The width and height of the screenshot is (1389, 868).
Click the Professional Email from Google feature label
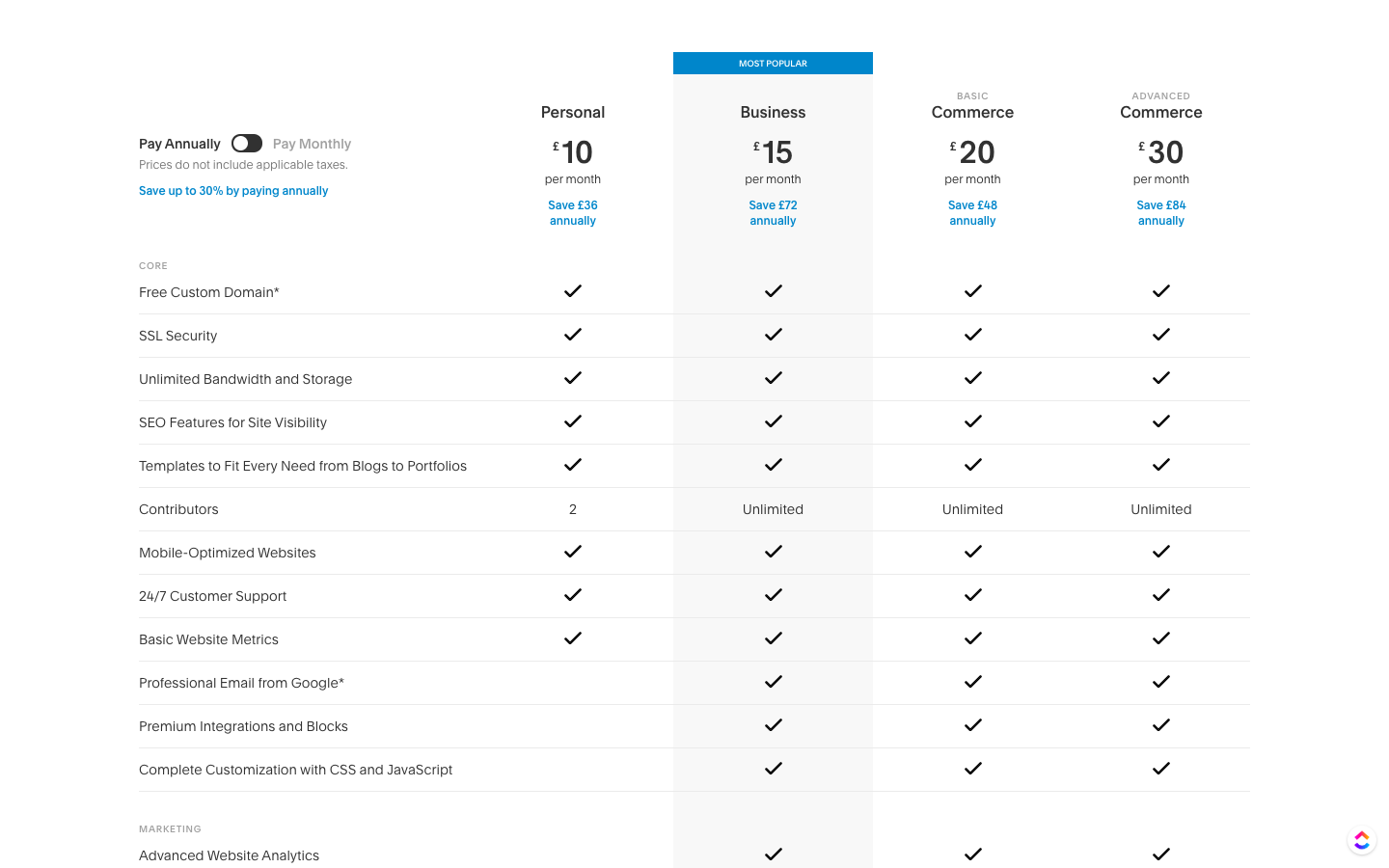pos(241,683)
